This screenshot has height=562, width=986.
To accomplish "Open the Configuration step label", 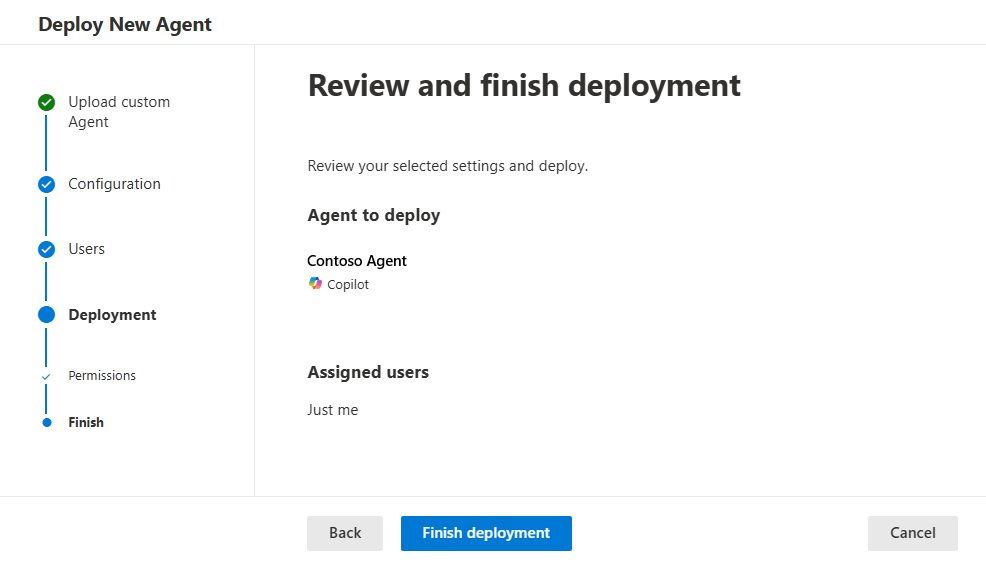I will (x=114, y=184).
